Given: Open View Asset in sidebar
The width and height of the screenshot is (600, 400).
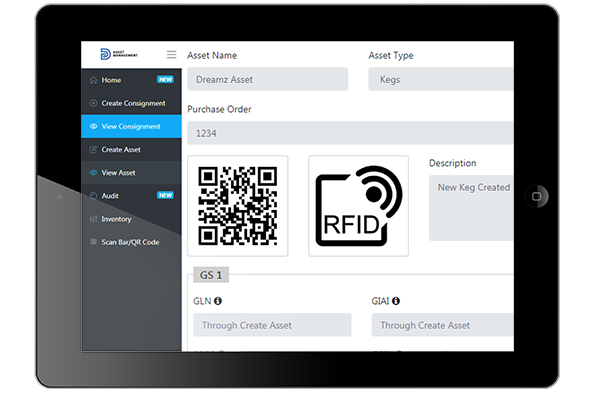Looking at the screenshot, I should coord(131,173).
